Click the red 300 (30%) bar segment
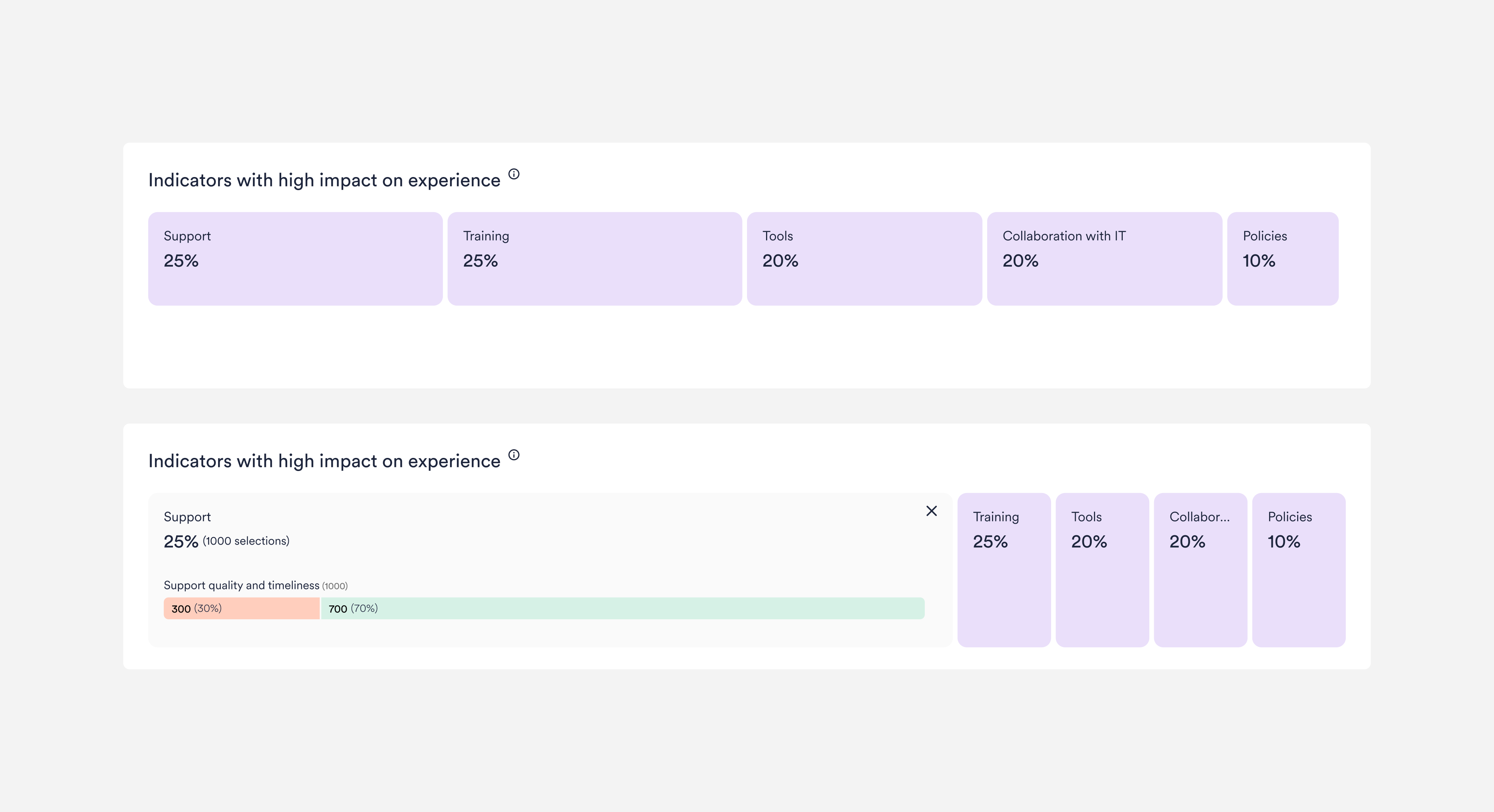Screen dimensions: 1494x812 coord(241,608)
